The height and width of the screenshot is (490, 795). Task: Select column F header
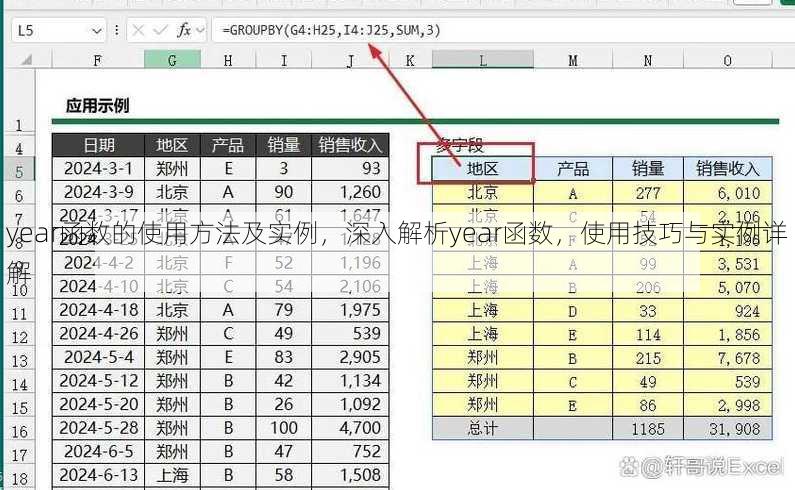coord(97,60)
